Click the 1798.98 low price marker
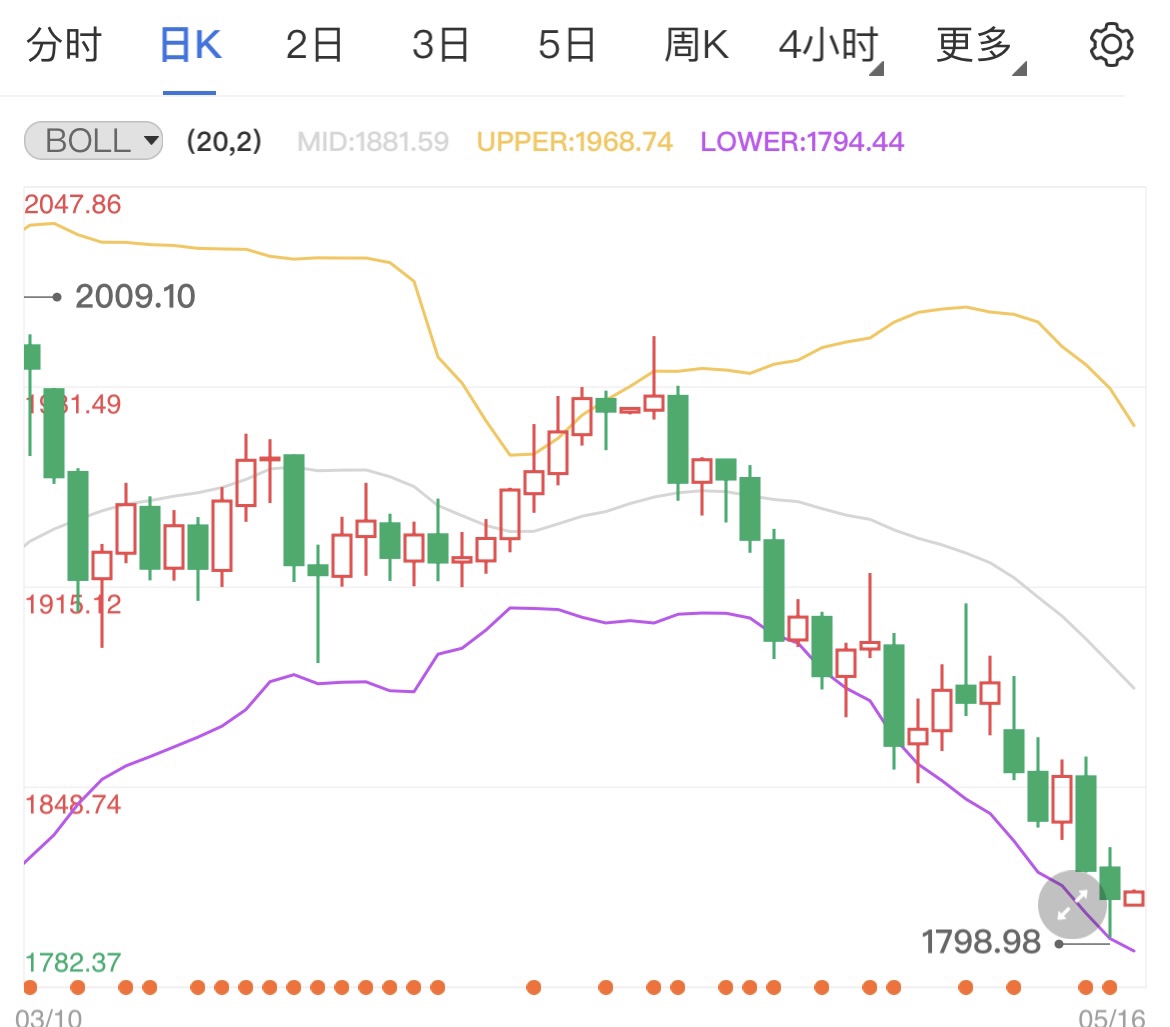The height and width of the screenshot is (1027, 1170). (980, 942)
